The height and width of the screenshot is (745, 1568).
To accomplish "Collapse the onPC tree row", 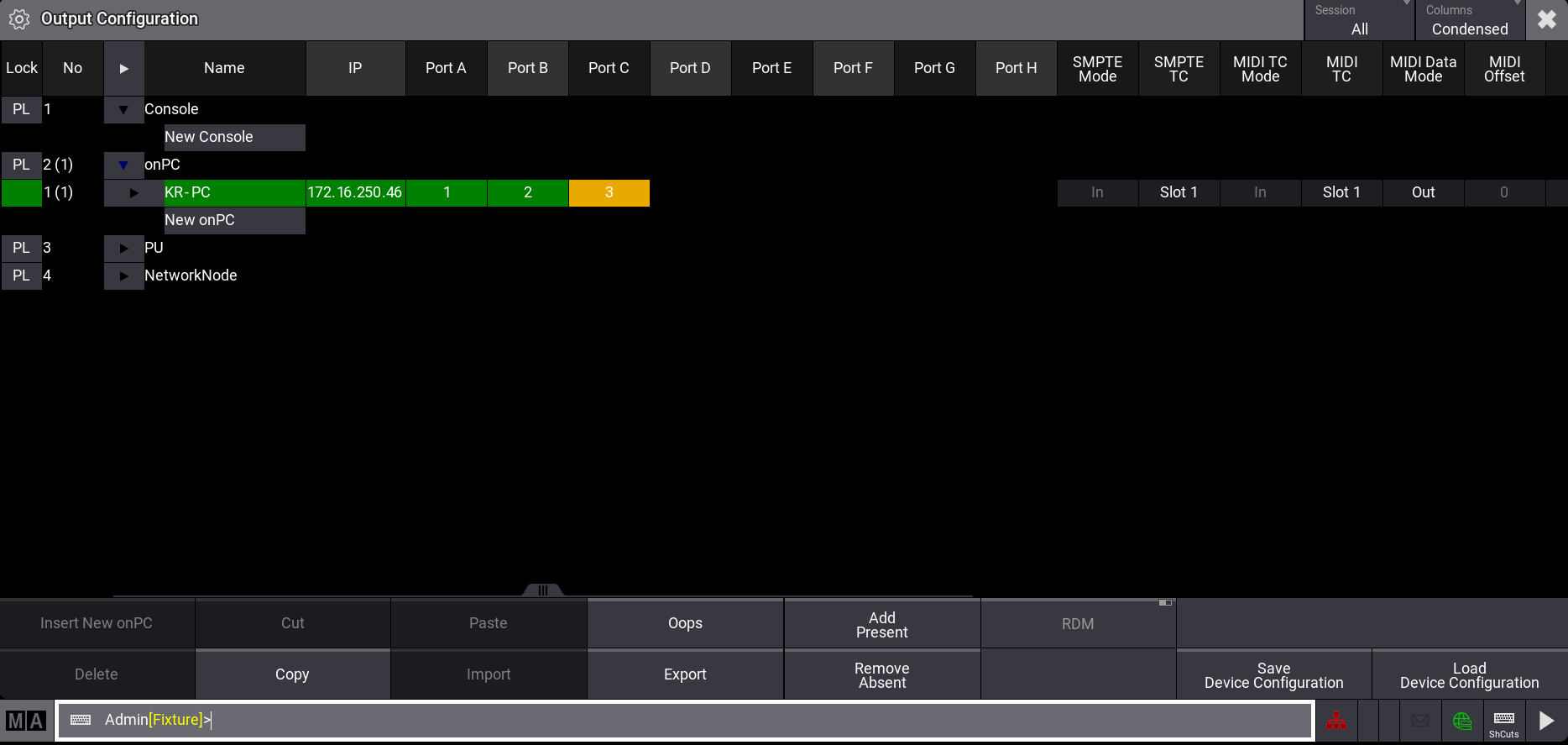I will coord(124,165).
